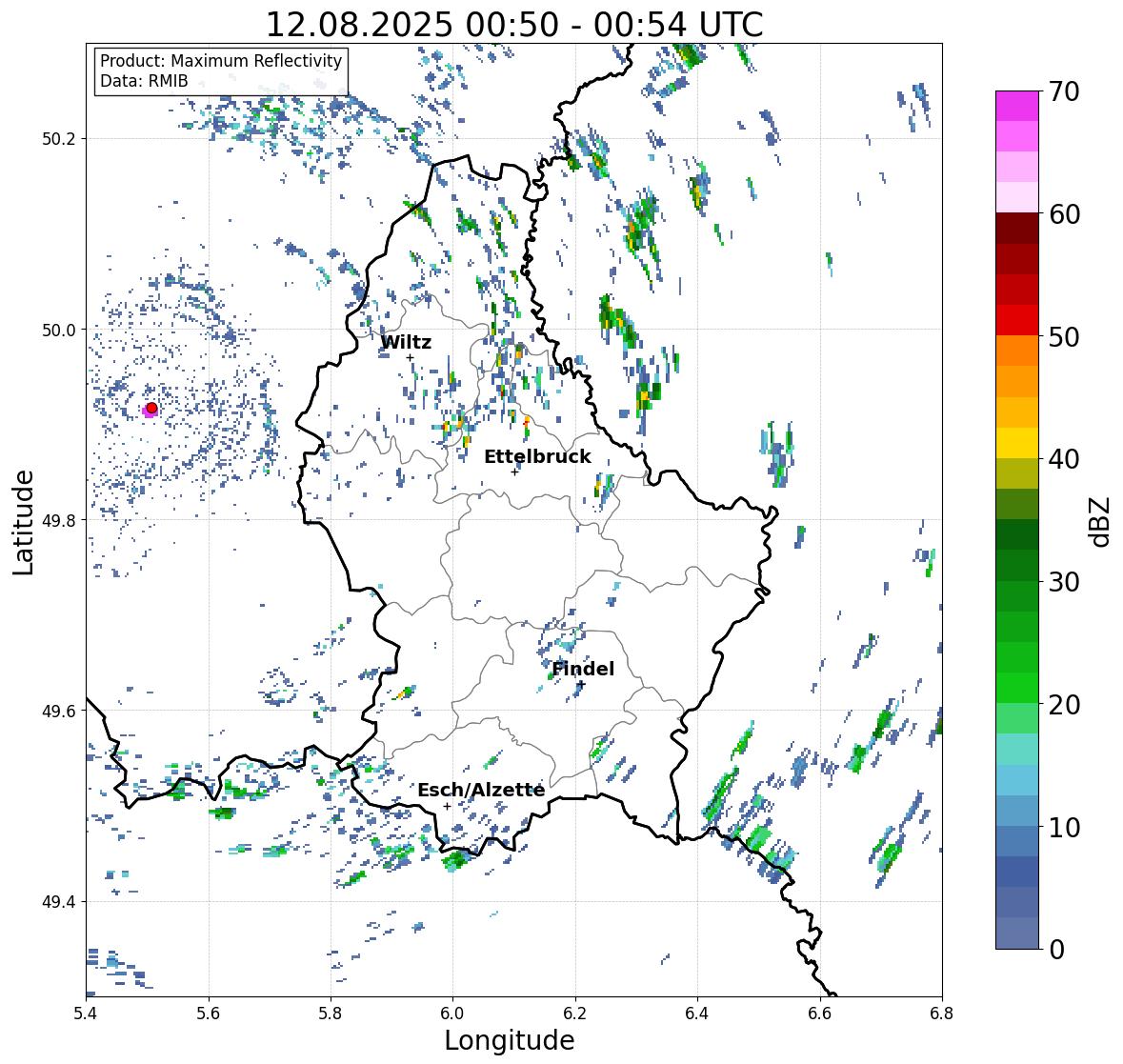Click the Esch/Alzette station label
The height and width of the screenshot is (1064, 1123).
point(481,790)
